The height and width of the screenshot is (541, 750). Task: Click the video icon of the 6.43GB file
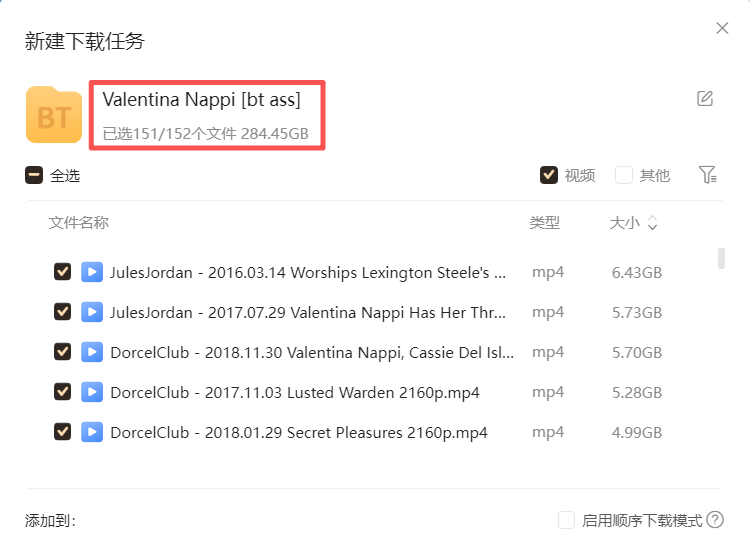click(x=92, y=272)
